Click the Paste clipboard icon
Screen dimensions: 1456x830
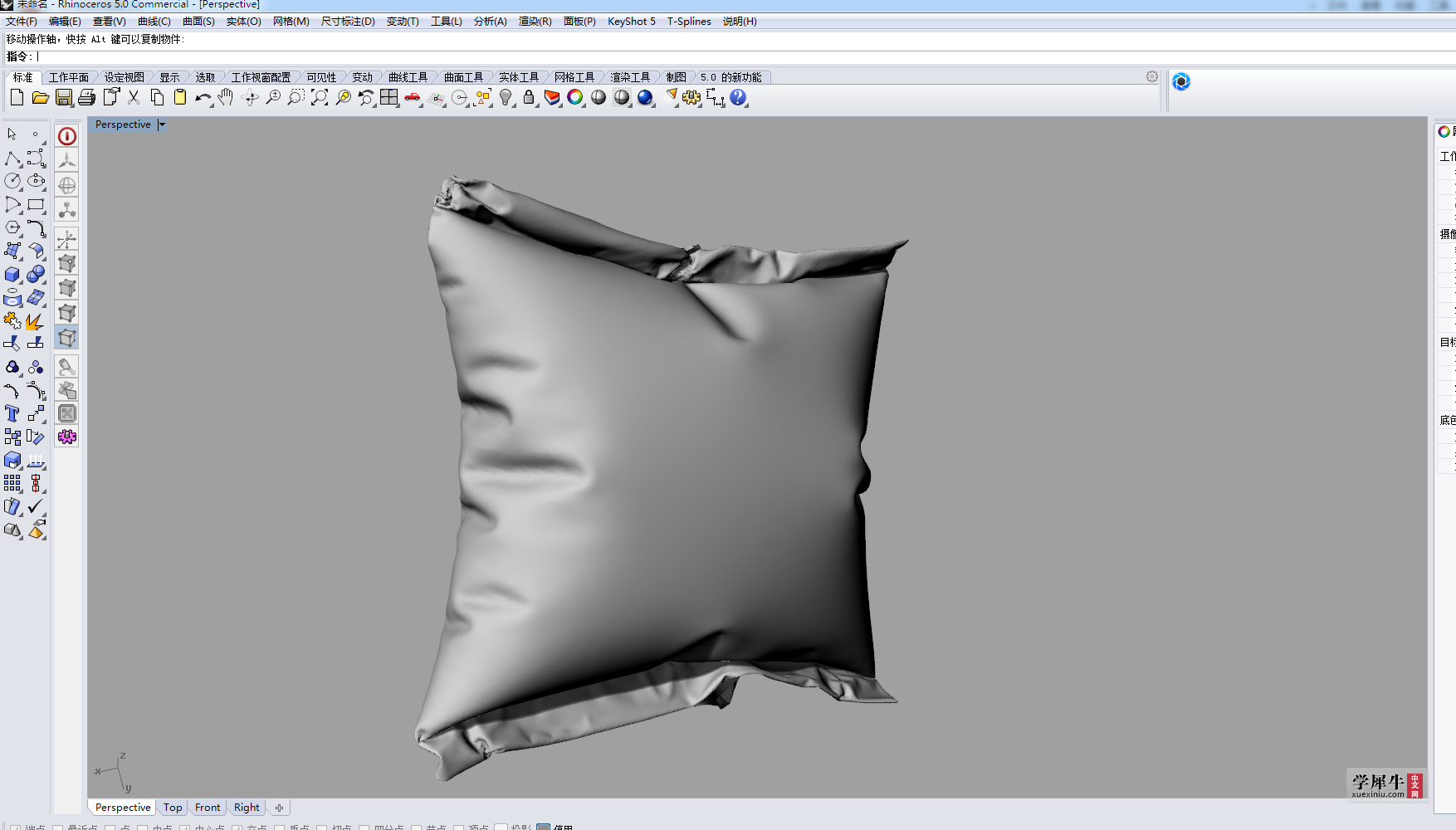tap(180, 97)
